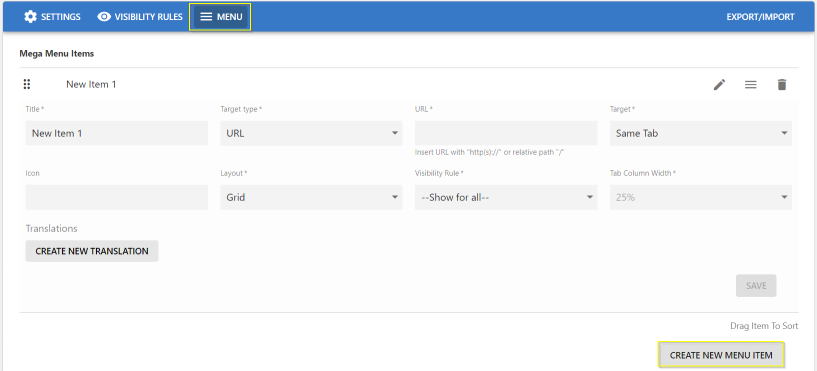Image resolution: width=817 pixels, height=371 pixels.
Task: Click the gear icon in Settings tab
Action: tap(30, 17)
